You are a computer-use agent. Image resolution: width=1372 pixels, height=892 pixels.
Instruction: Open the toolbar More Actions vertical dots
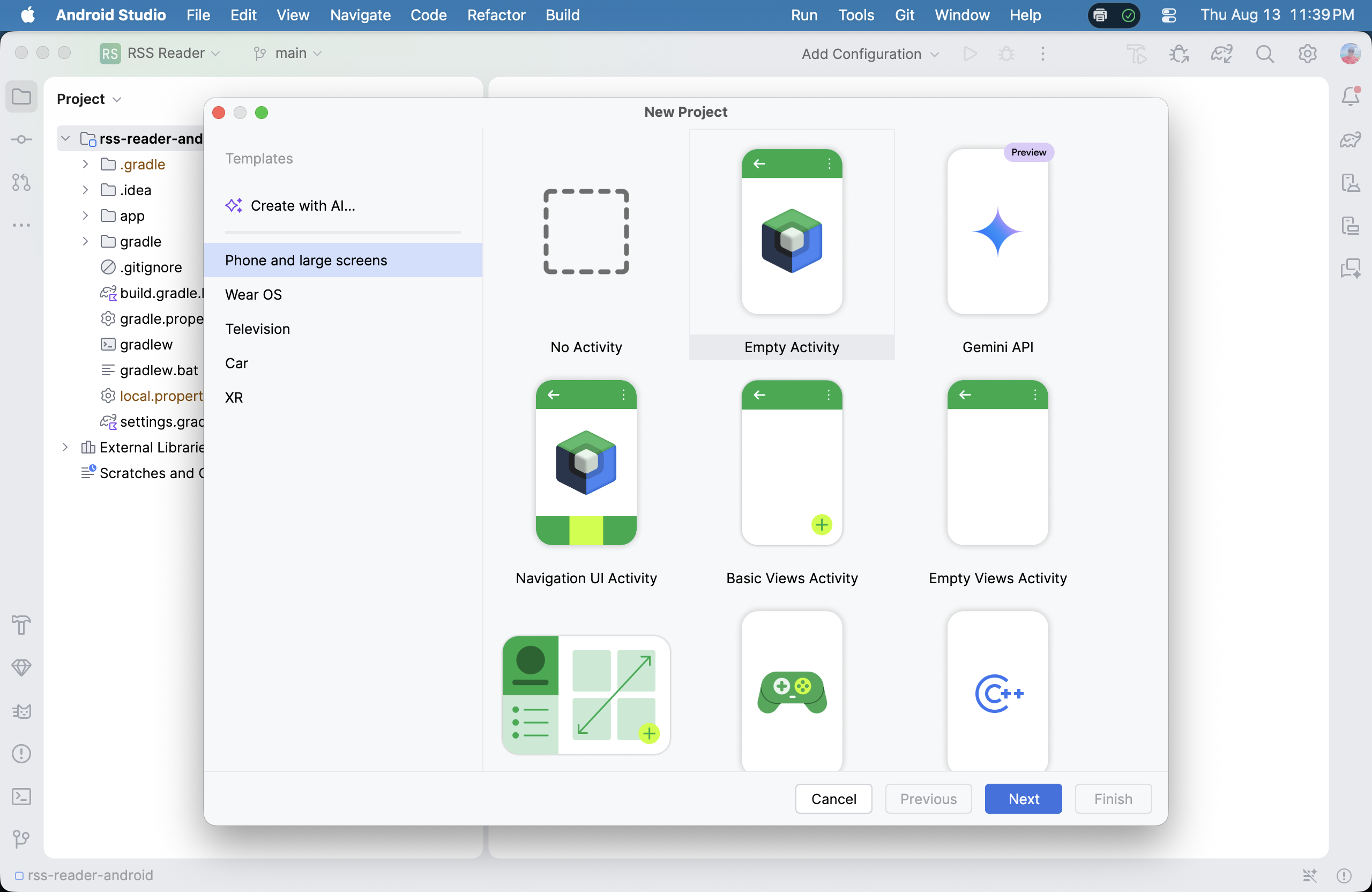tap(1043, 54)
